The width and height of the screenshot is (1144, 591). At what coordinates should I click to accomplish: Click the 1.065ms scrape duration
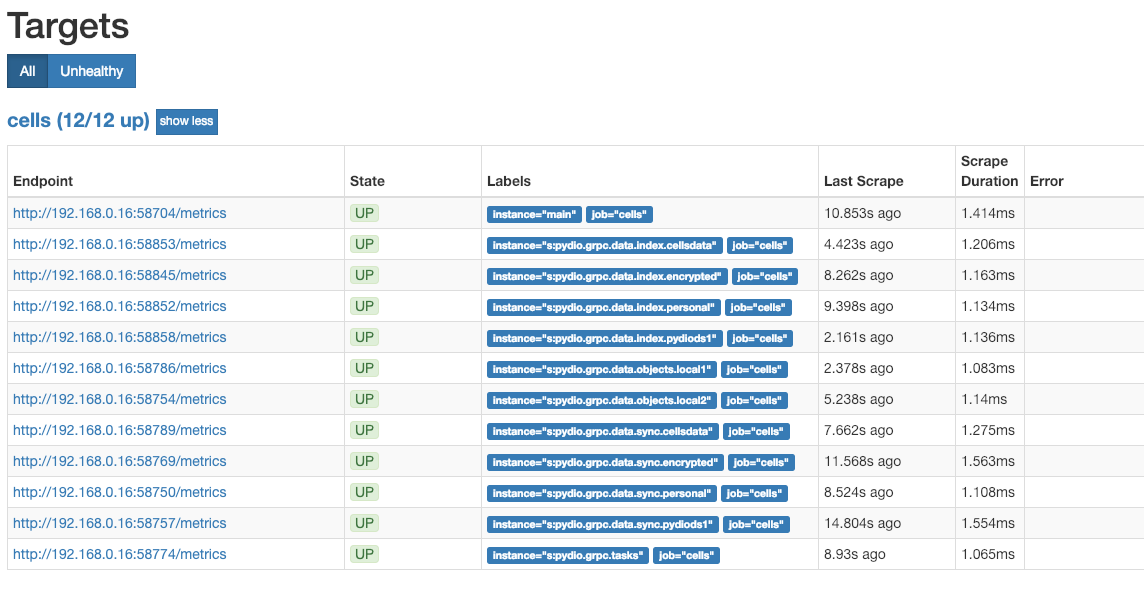(988, 555)
